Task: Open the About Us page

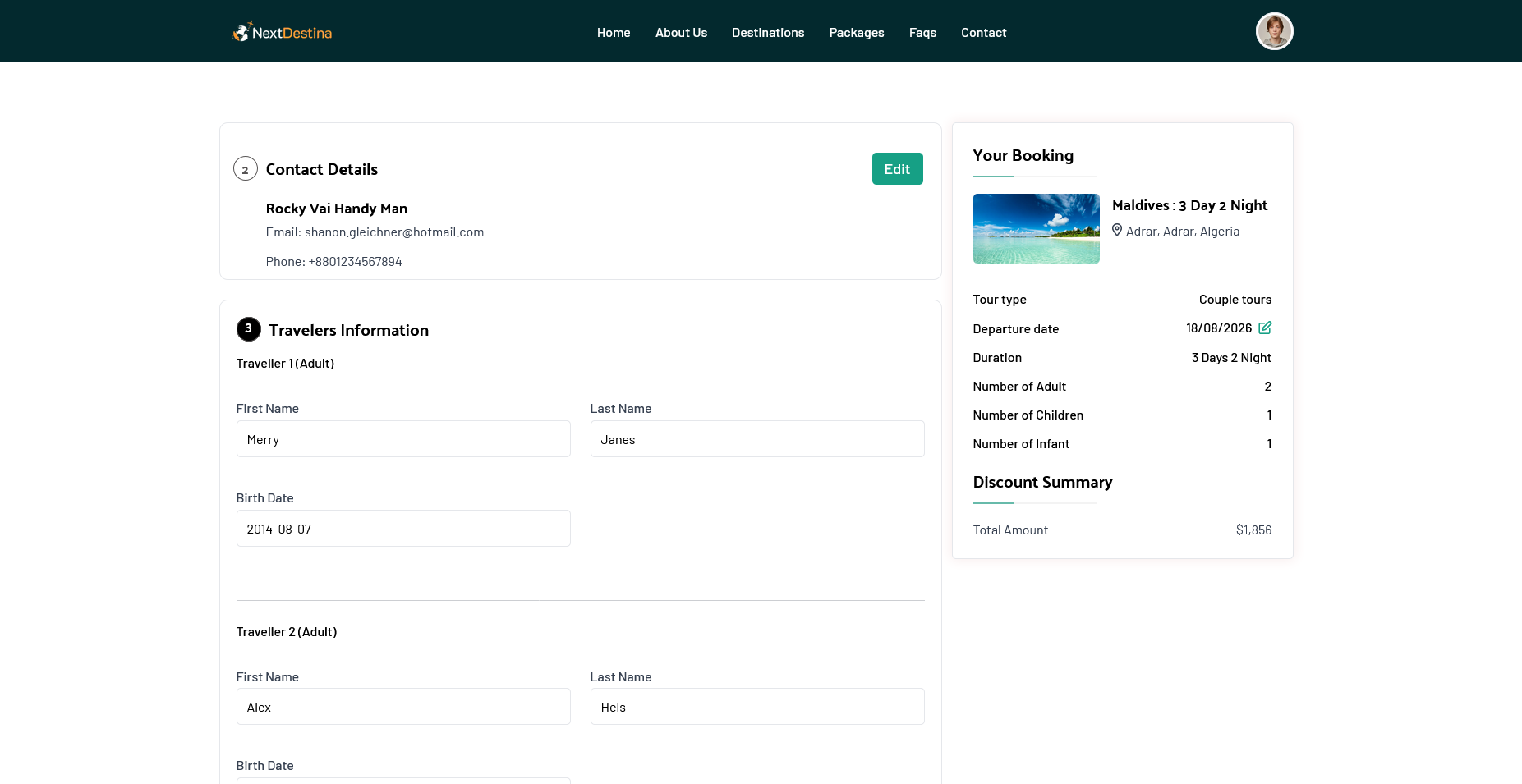Action: [x=681, y=33]
